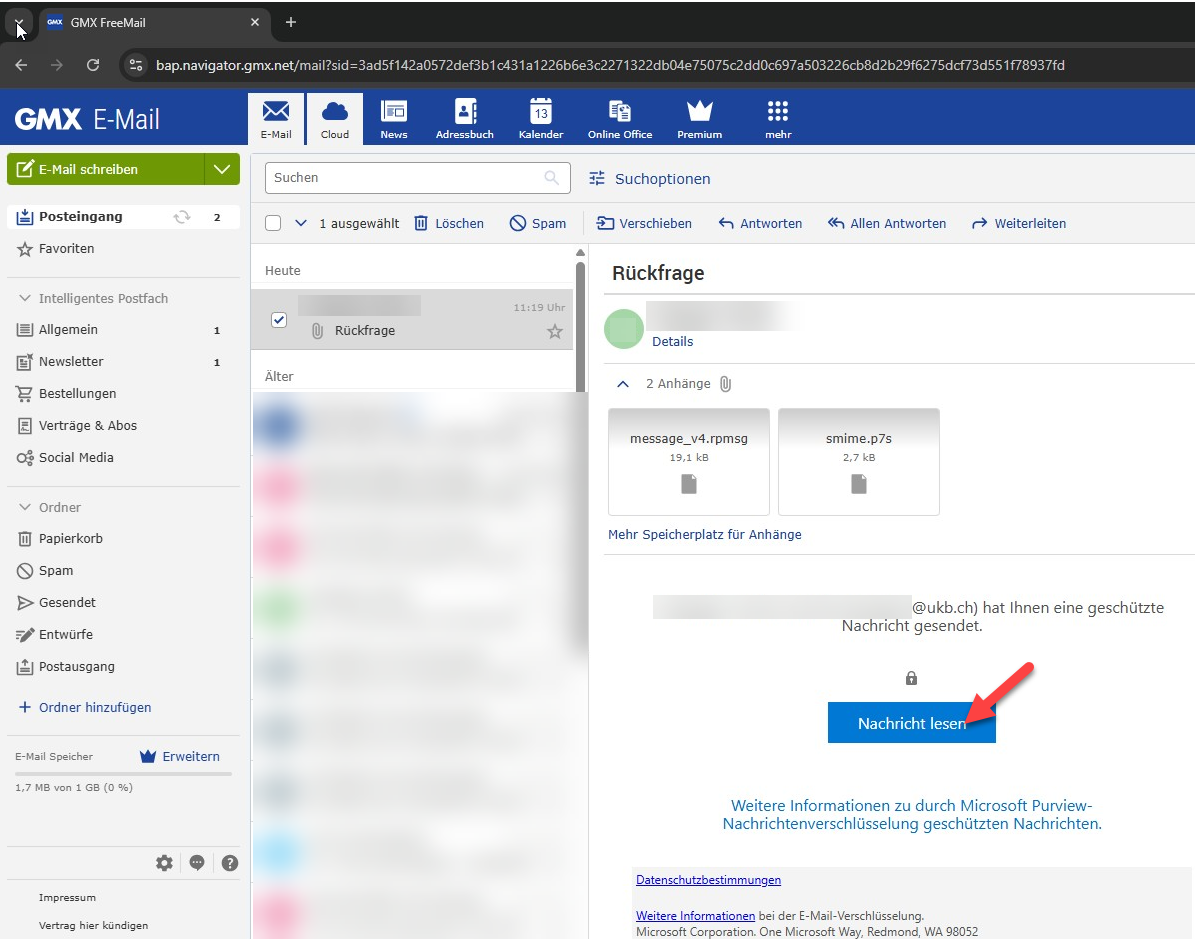Click Mehr Speicherplatz für Anhänge
The width and height of the screenshot is (1195, 939).
click(705, 534)
